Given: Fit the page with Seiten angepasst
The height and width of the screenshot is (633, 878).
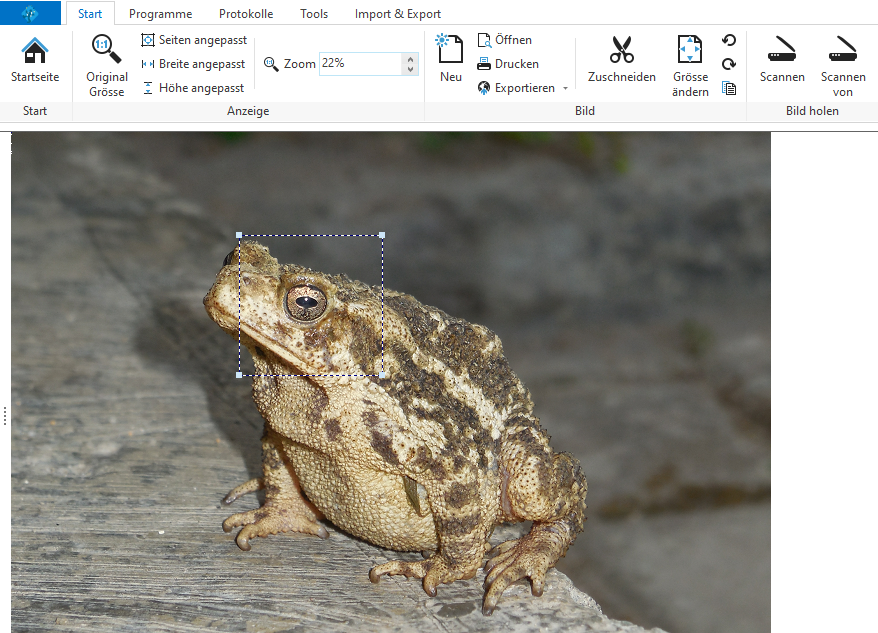Looking at the screenshot, I should coord(194,40).
